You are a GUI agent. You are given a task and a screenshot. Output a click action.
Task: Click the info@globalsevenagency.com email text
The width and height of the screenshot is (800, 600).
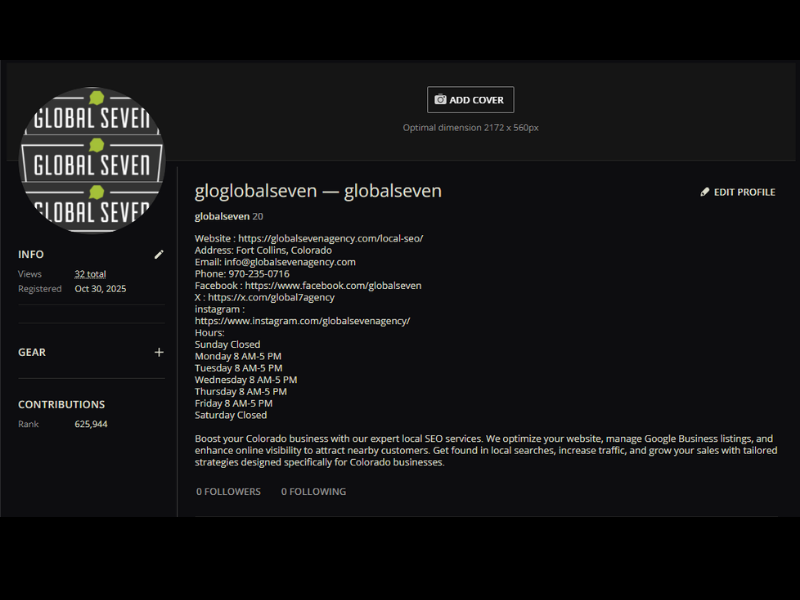click(x=290, y=262)
